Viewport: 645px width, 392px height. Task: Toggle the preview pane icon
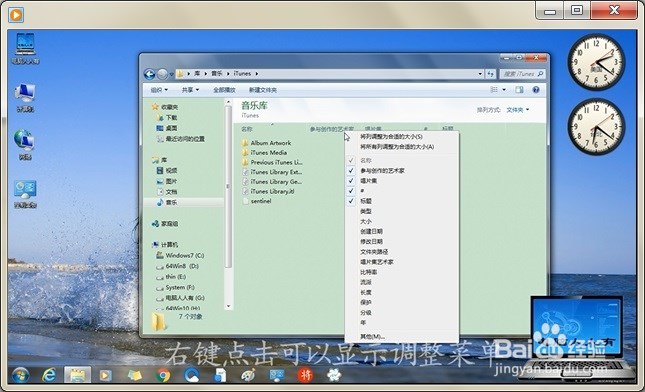(519, 90)
